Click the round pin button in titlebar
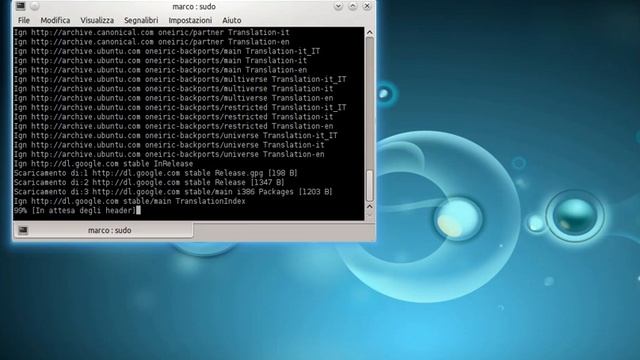 (x=35, y=6)
